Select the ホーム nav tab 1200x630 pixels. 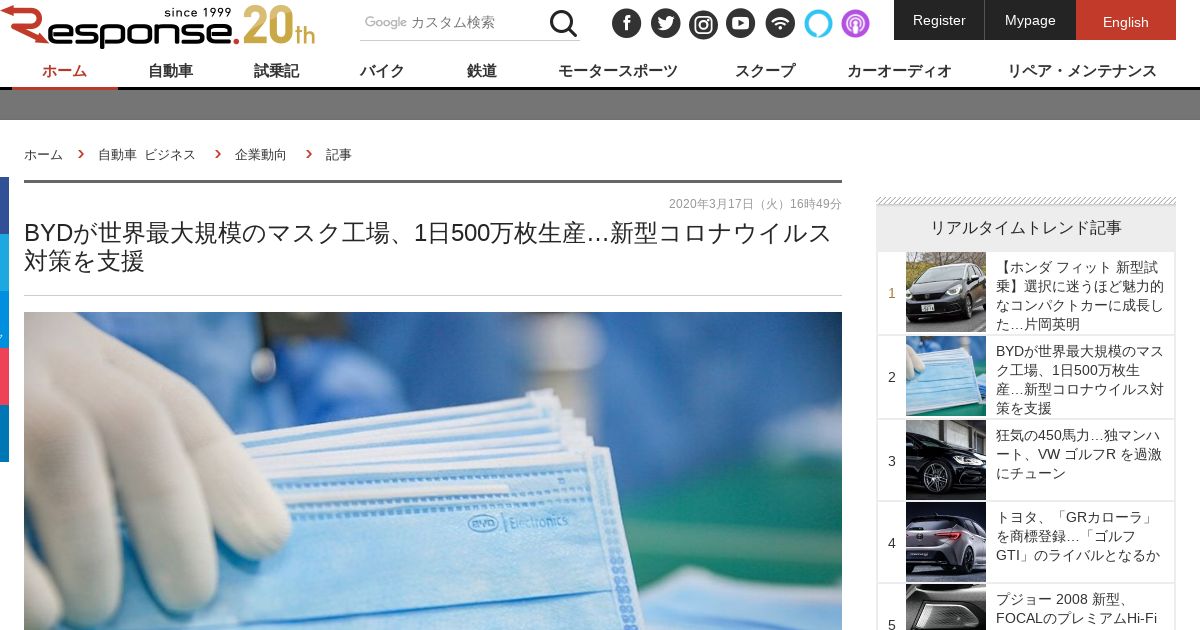(x=65, y=71)
